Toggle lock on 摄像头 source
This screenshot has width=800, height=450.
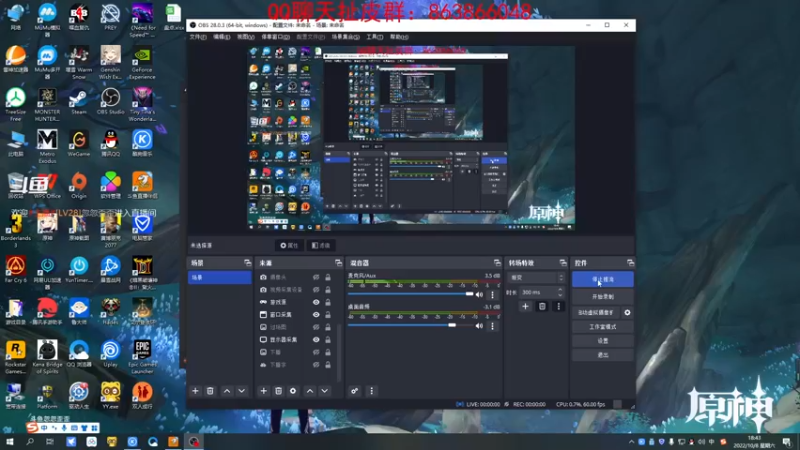(x=328, y=277)
